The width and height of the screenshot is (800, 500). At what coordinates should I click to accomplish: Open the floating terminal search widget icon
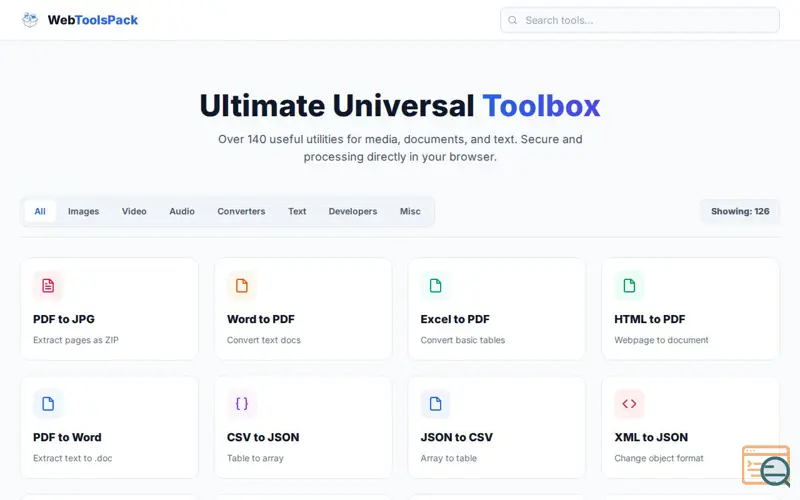point(766,465)
